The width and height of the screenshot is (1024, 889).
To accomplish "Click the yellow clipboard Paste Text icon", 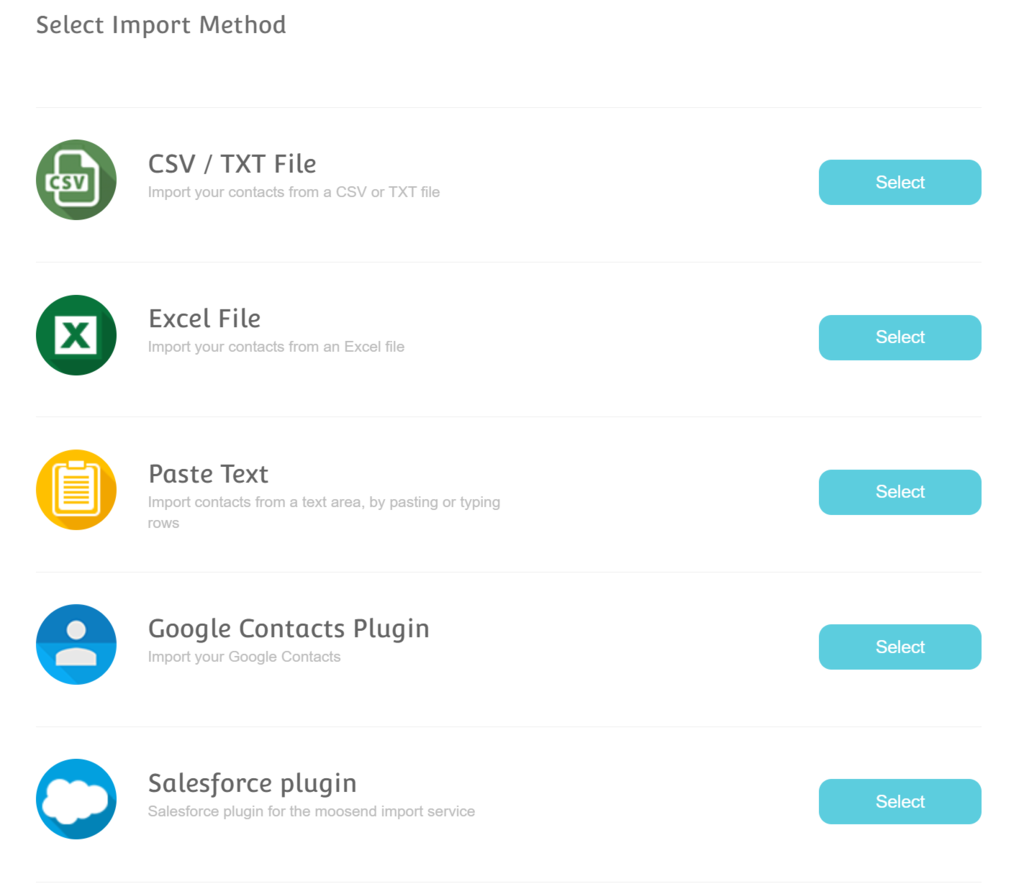I will point(76,490).
